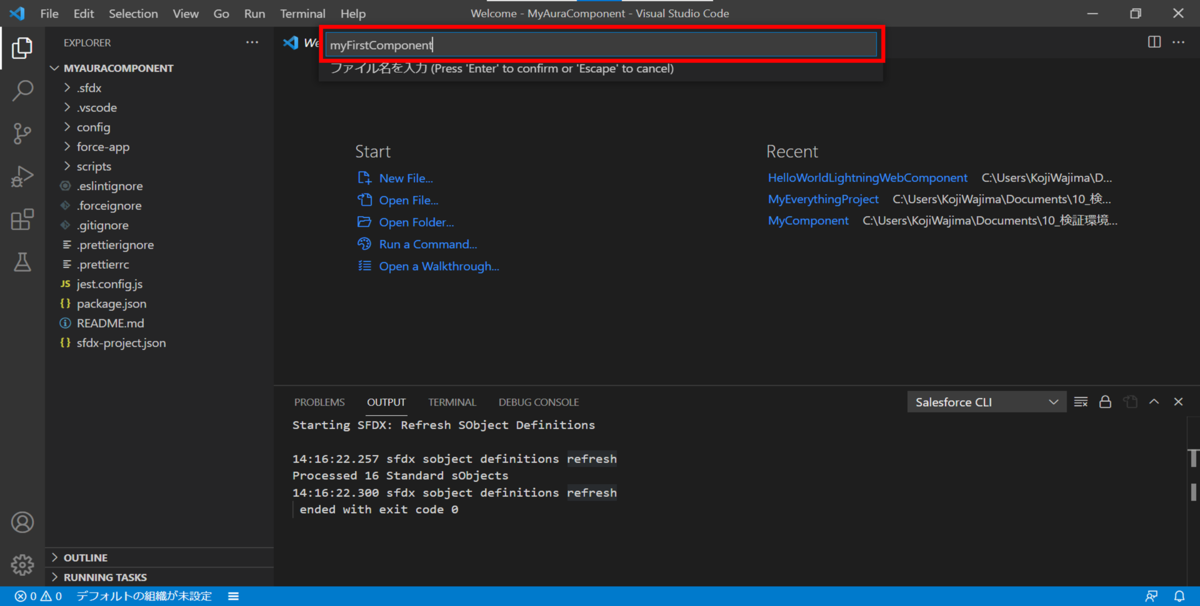Open recent MyComponent project
Viewport: 1200px width, 606px height.
pos(808,221)
